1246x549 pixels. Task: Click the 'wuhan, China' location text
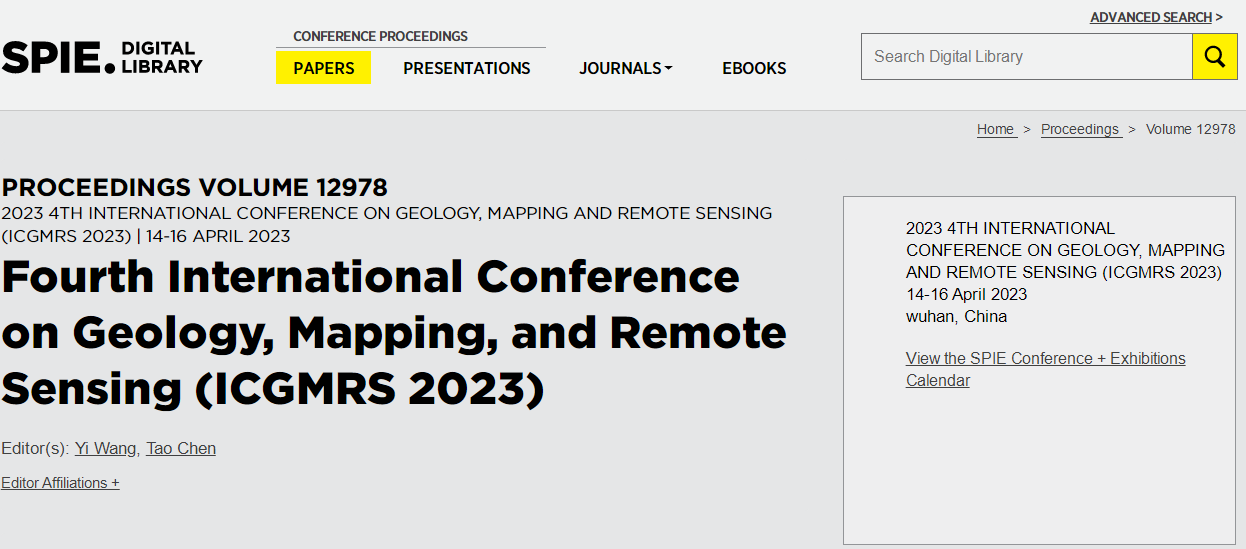956,316
